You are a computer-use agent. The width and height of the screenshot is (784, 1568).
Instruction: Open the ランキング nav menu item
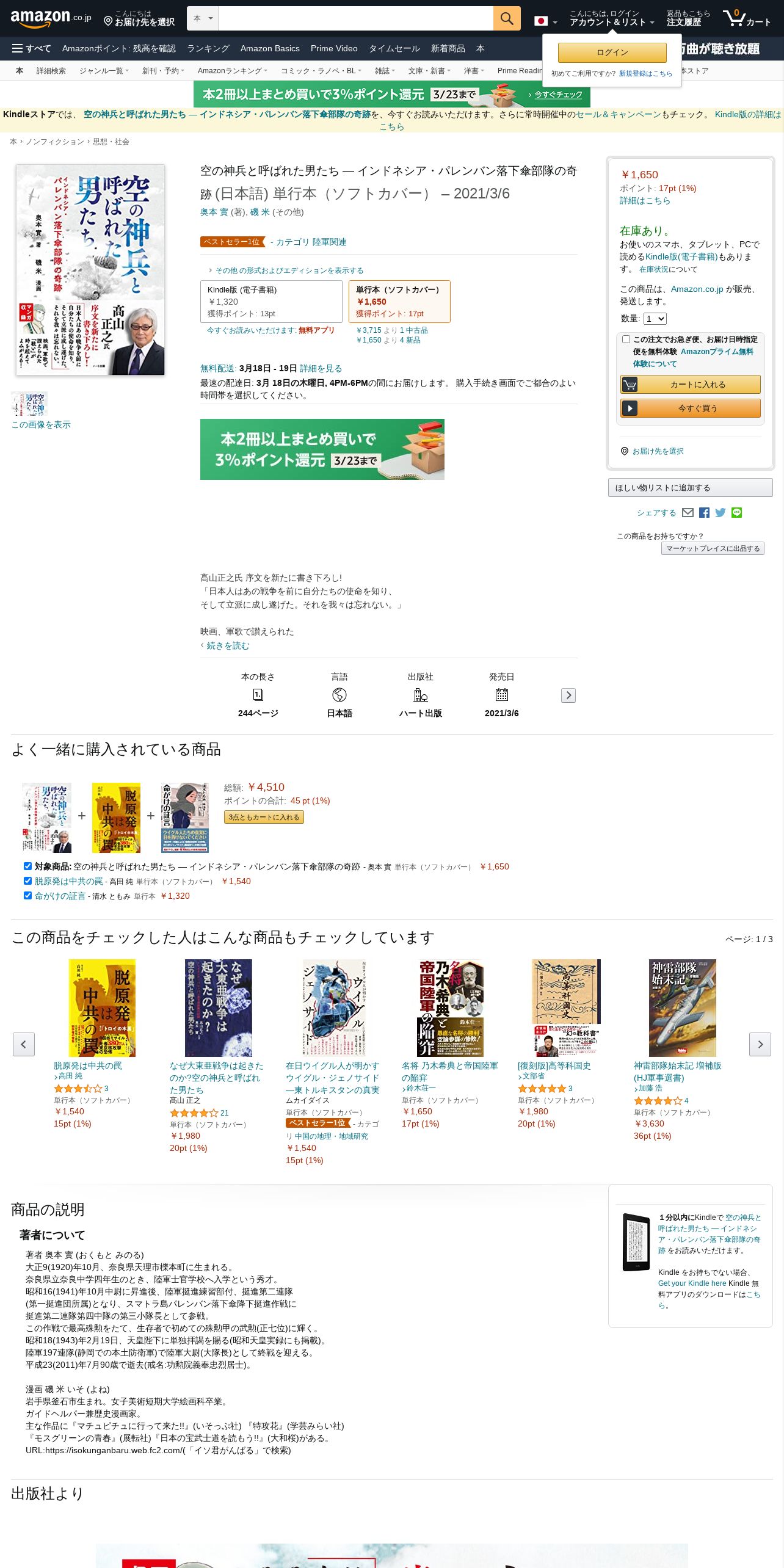[208, 48]
